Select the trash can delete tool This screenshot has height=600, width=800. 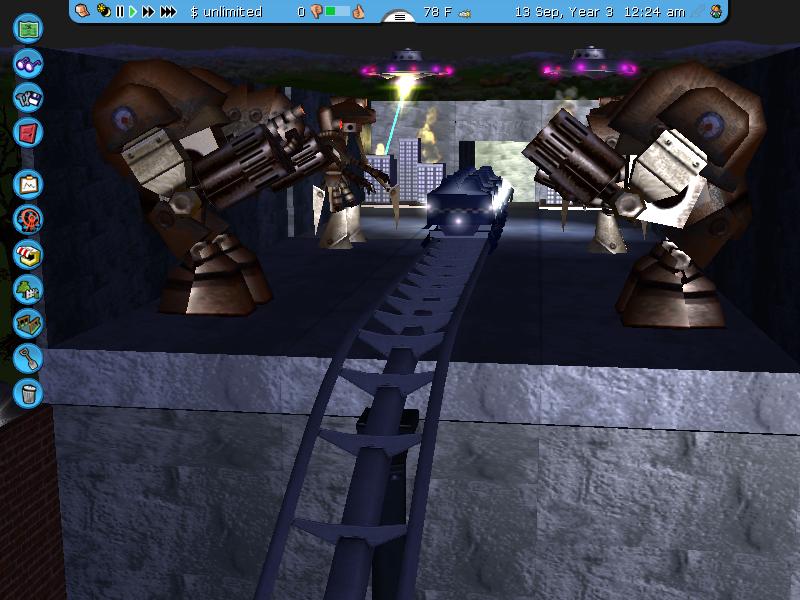28,393
